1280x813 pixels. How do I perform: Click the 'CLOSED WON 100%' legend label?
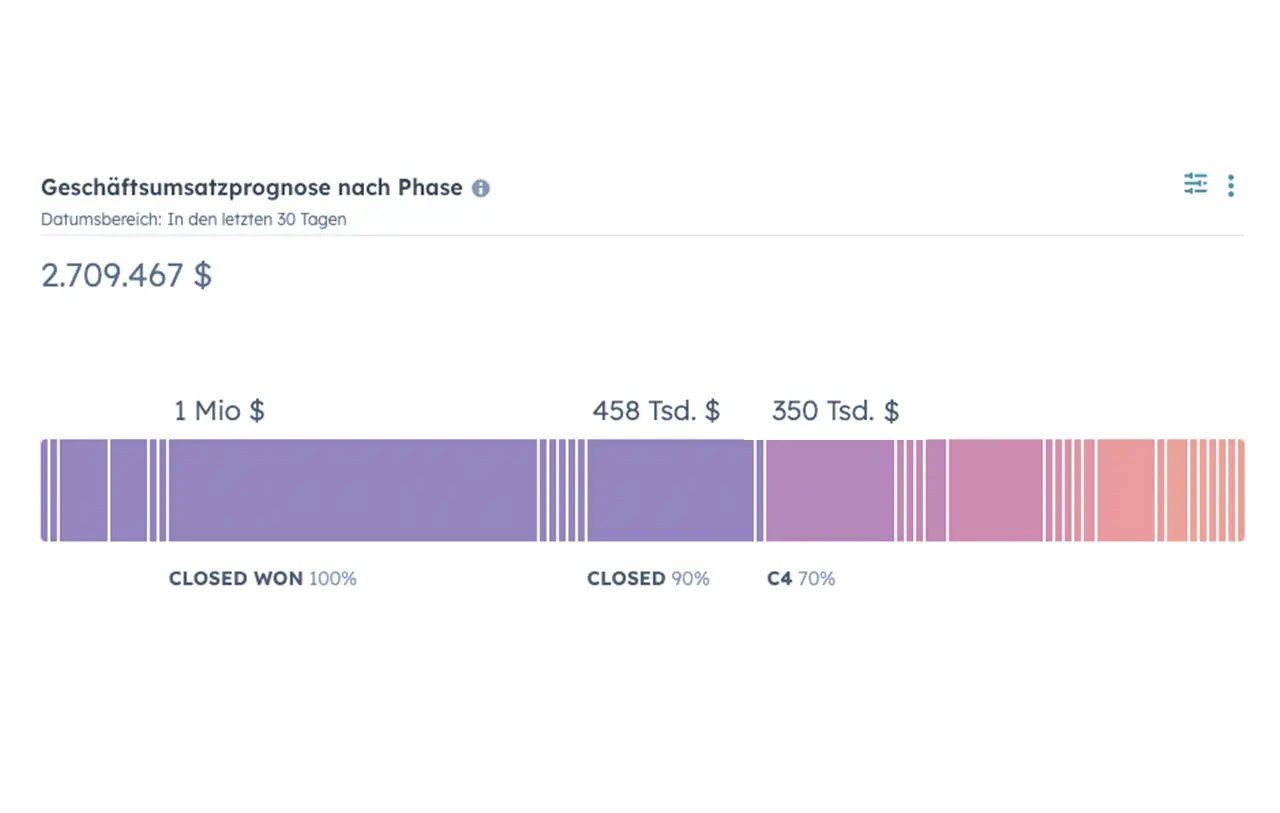(x=262, y=578)
